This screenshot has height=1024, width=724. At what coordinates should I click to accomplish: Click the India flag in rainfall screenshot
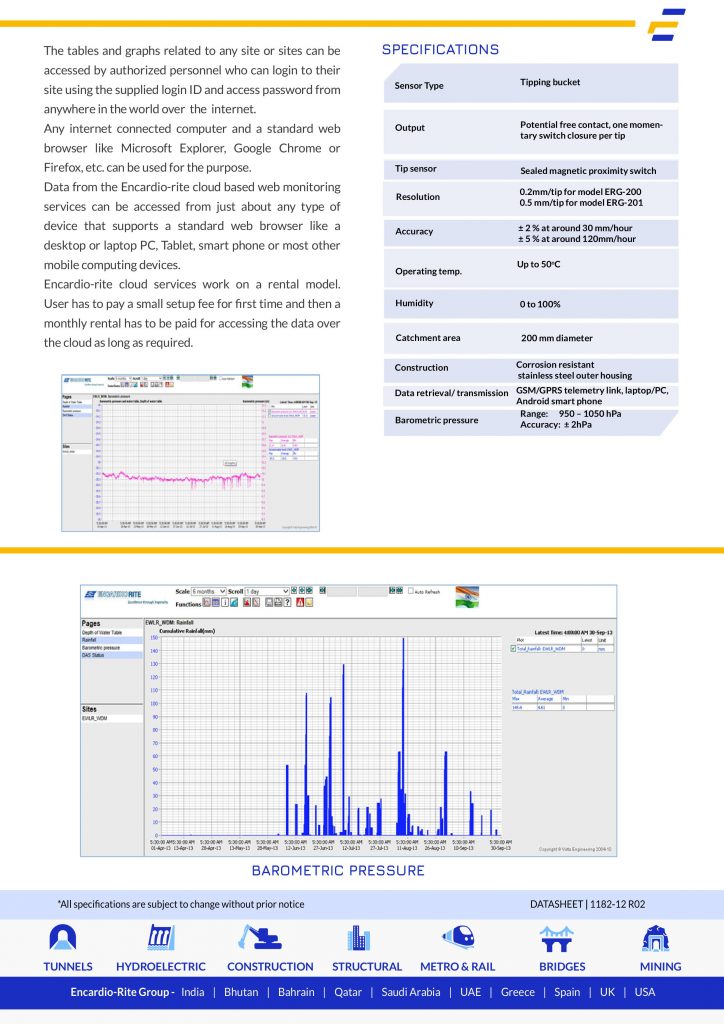467,596
